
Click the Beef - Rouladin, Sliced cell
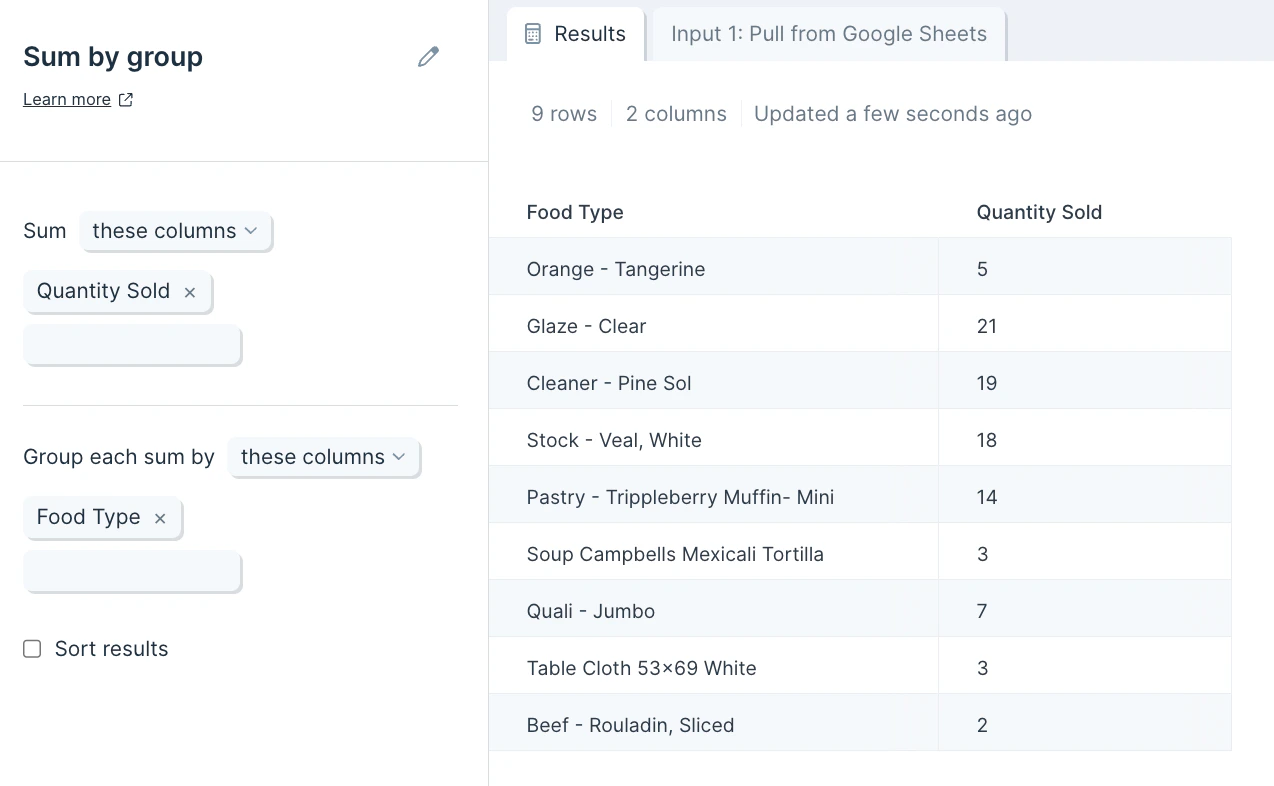[x=630, y=725]
